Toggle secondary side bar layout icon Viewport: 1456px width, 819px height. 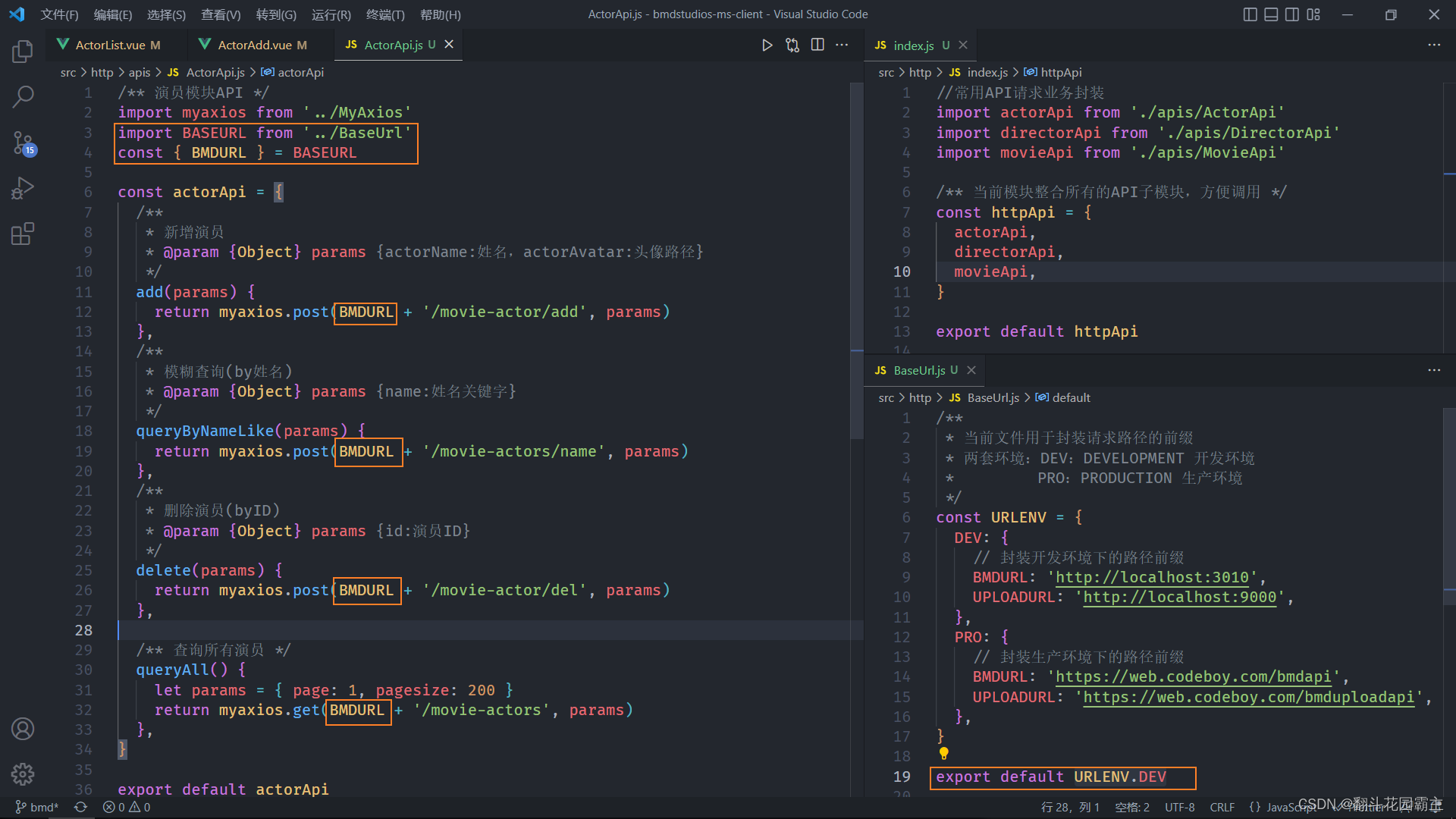tap(1292, 14)
